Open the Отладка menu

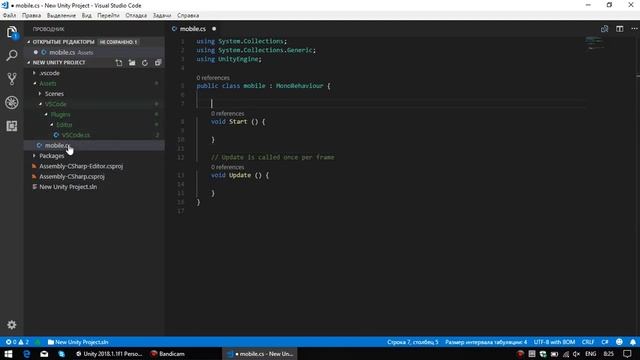tap(136, 16)
